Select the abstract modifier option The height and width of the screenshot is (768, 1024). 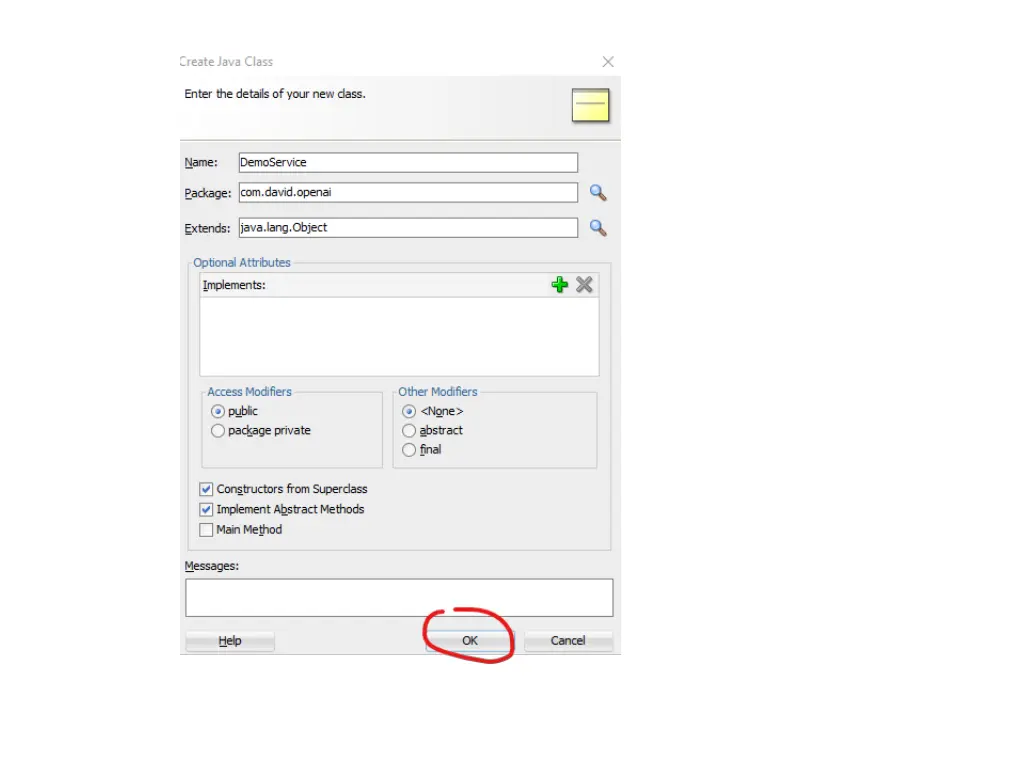(x=409, y=430)
